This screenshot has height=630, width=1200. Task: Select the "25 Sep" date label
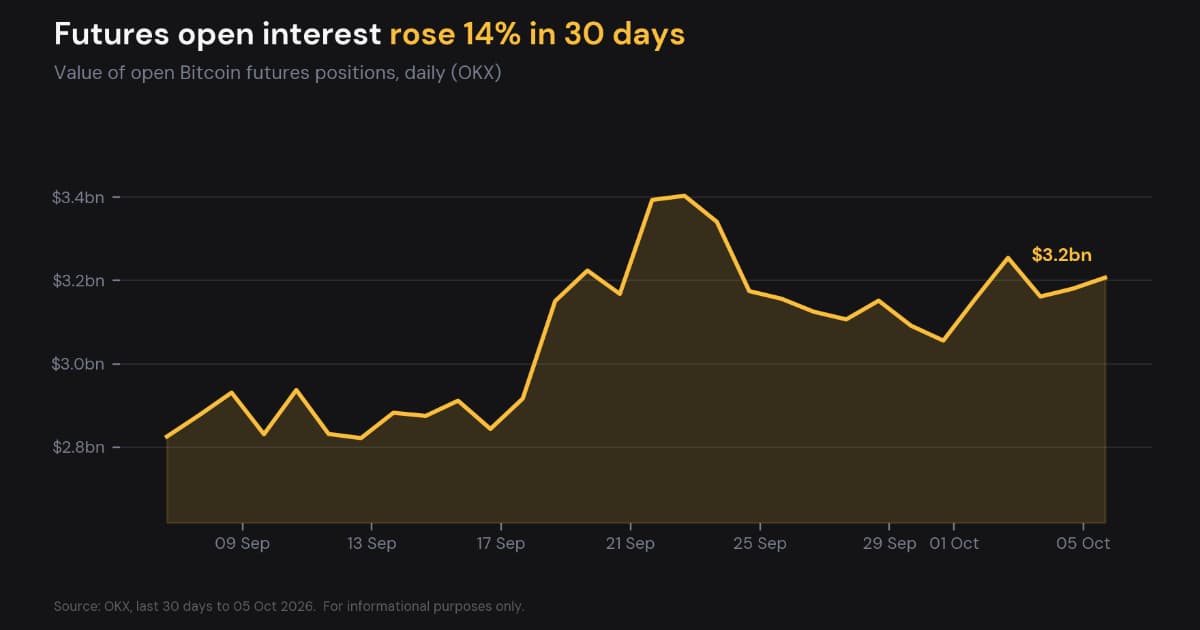pos(759,544)
